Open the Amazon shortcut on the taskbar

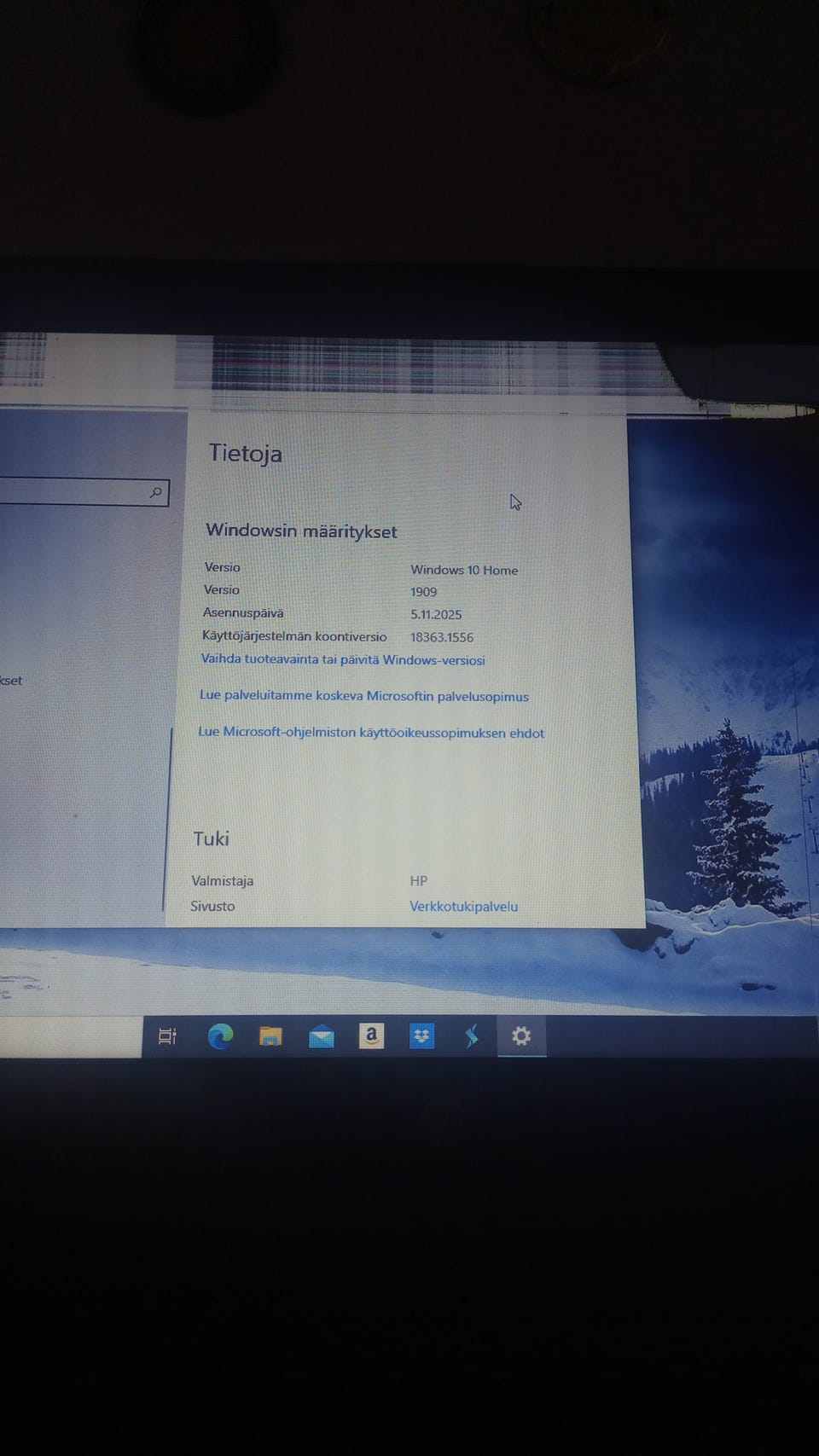[371, 1036]
